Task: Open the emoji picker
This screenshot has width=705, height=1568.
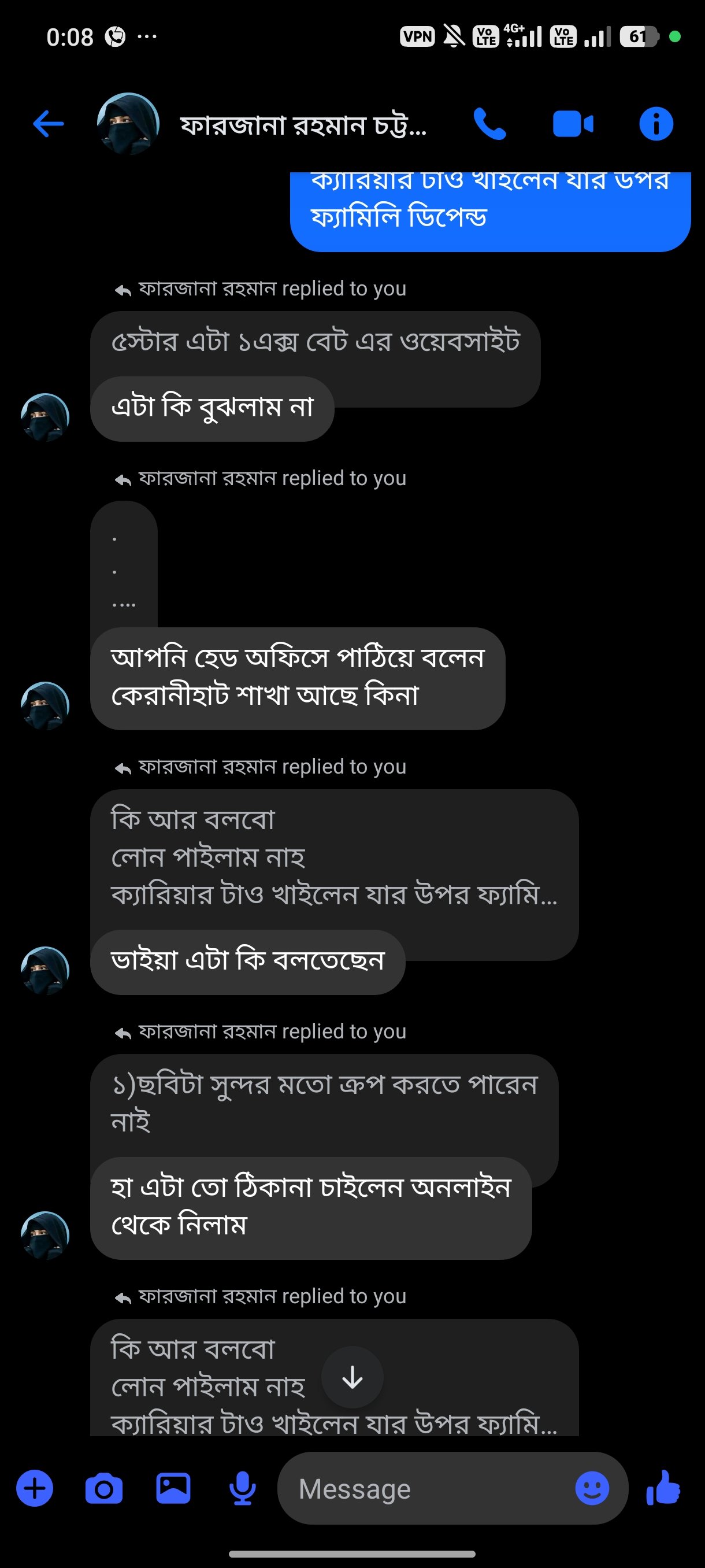Action: (591, 1489)
